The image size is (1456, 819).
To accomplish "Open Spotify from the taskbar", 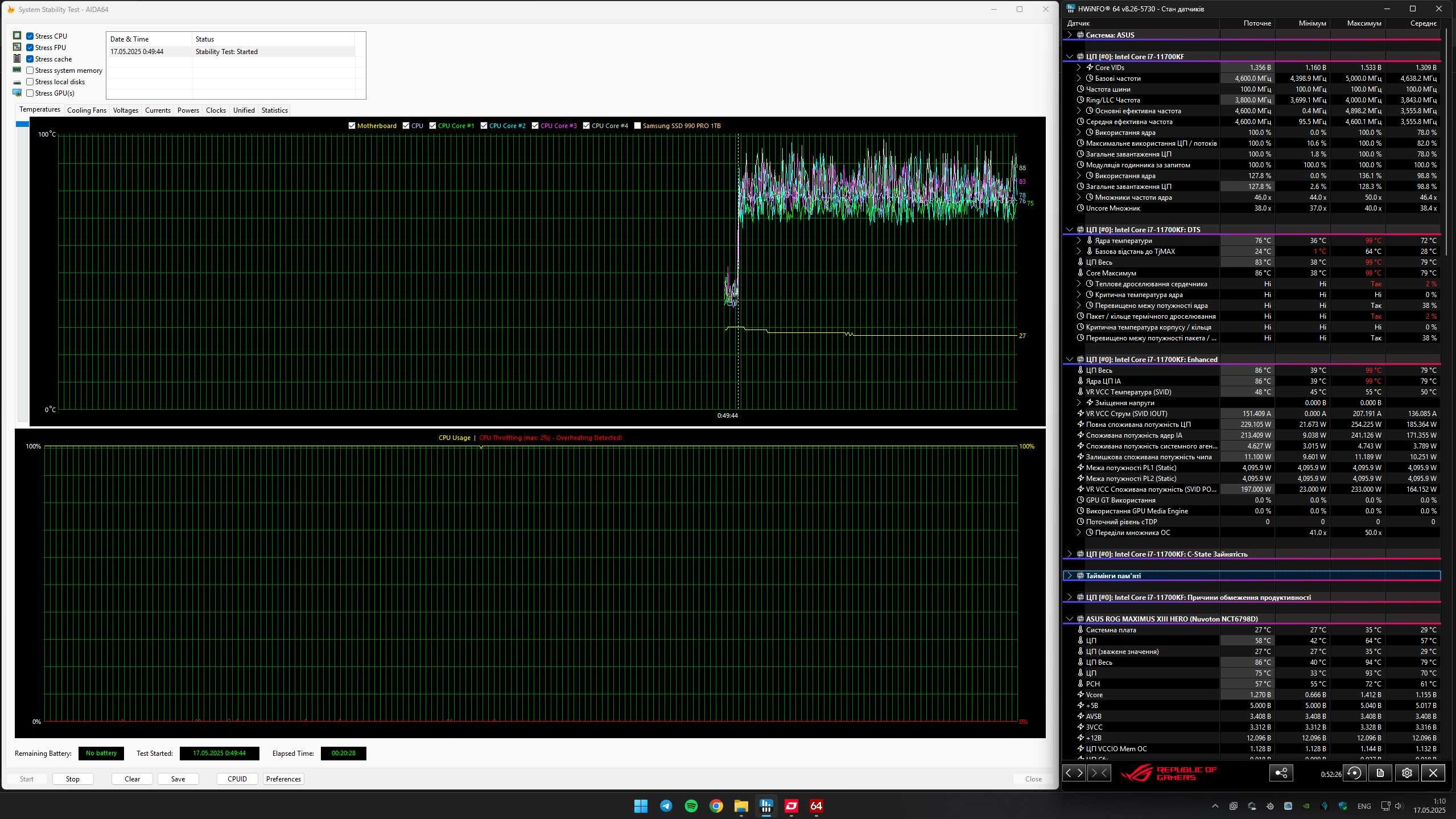I will click(691, 806).
